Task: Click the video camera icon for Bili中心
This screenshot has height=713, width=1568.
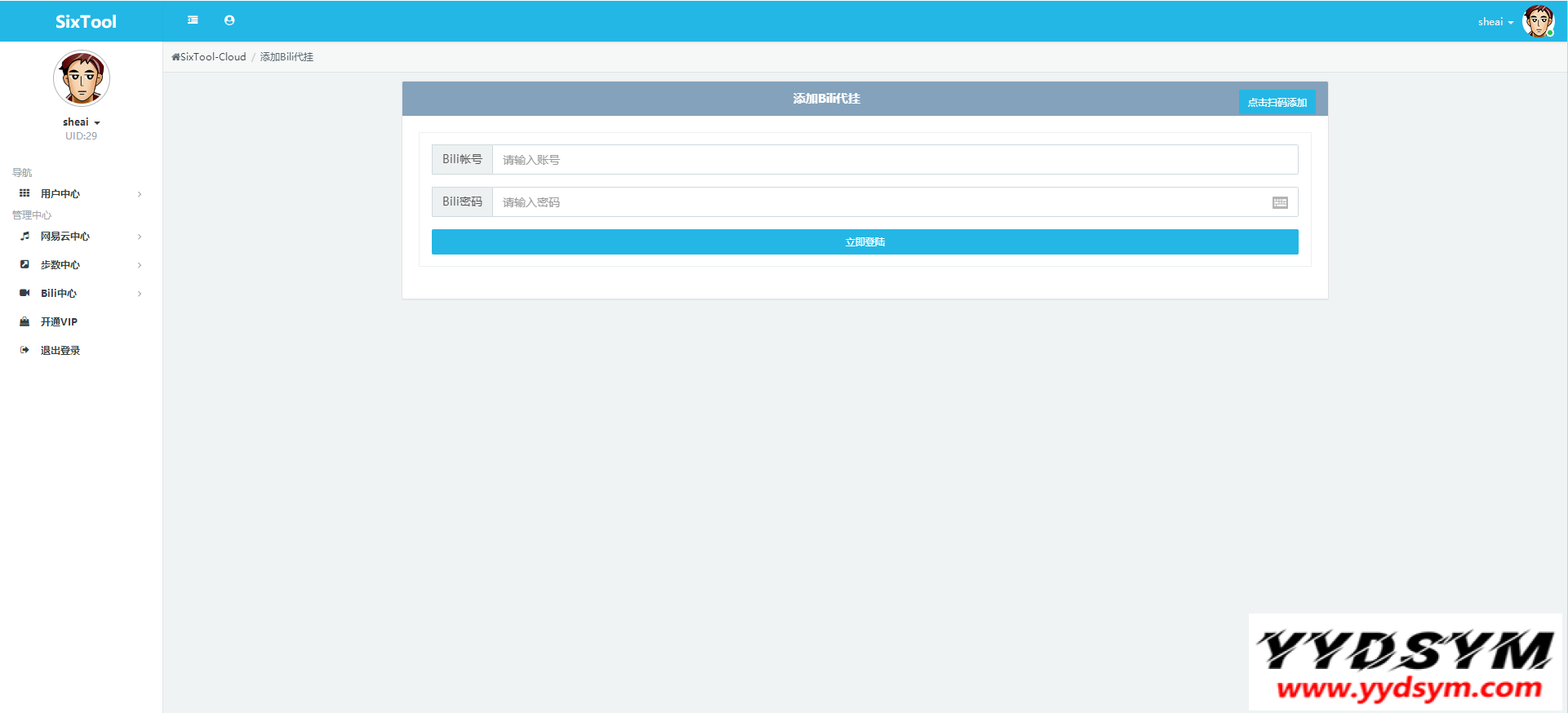Action: click(24, 293)
